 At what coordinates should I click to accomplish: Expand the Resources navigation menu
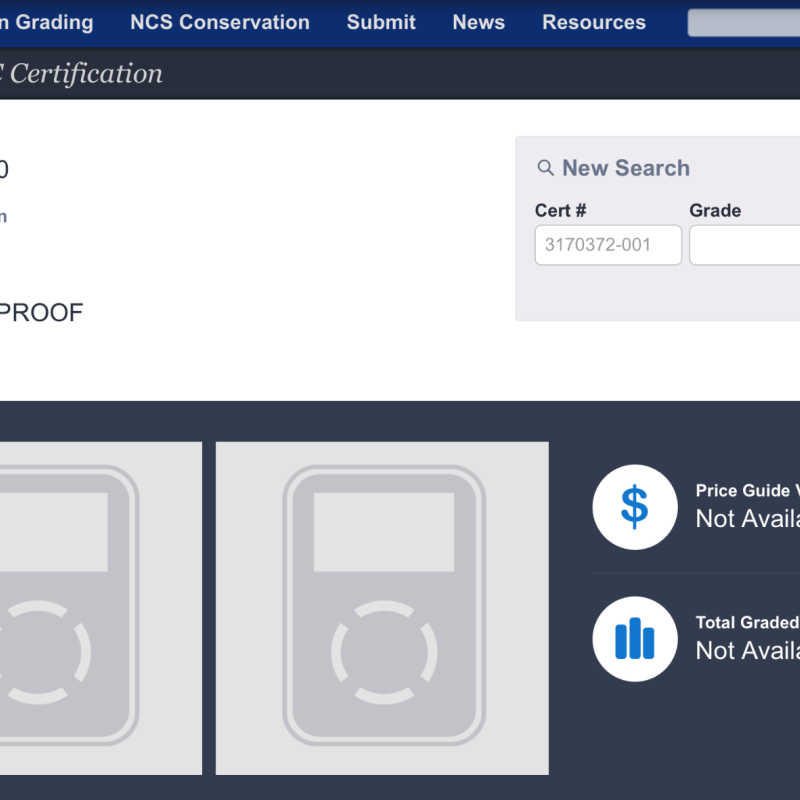pyautogui.click(x=594, y=22)
